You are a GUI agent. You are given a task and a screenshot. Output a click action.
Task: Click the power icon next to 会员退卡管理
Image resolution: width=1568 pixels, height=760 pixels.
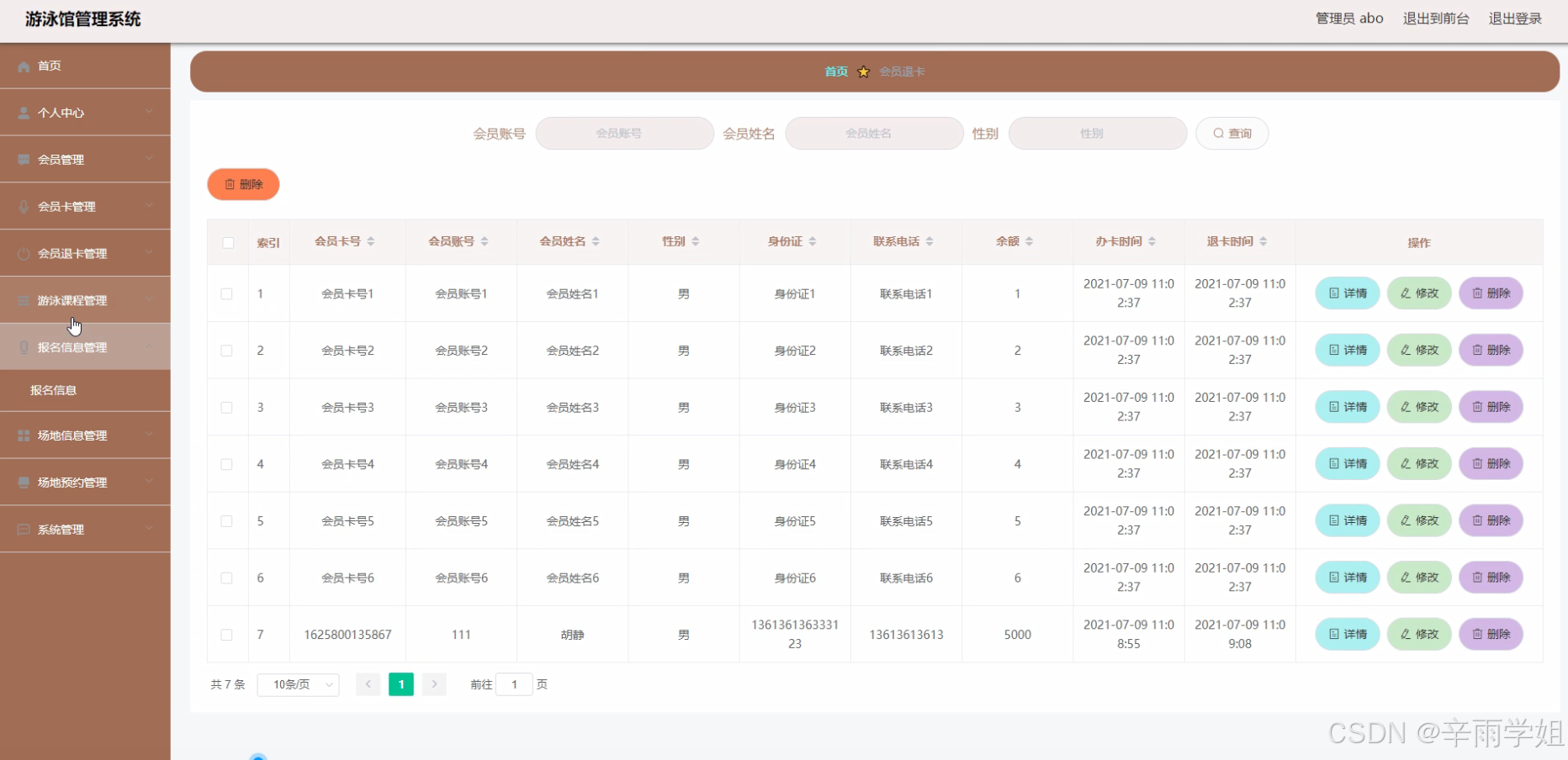coord(23,253)
